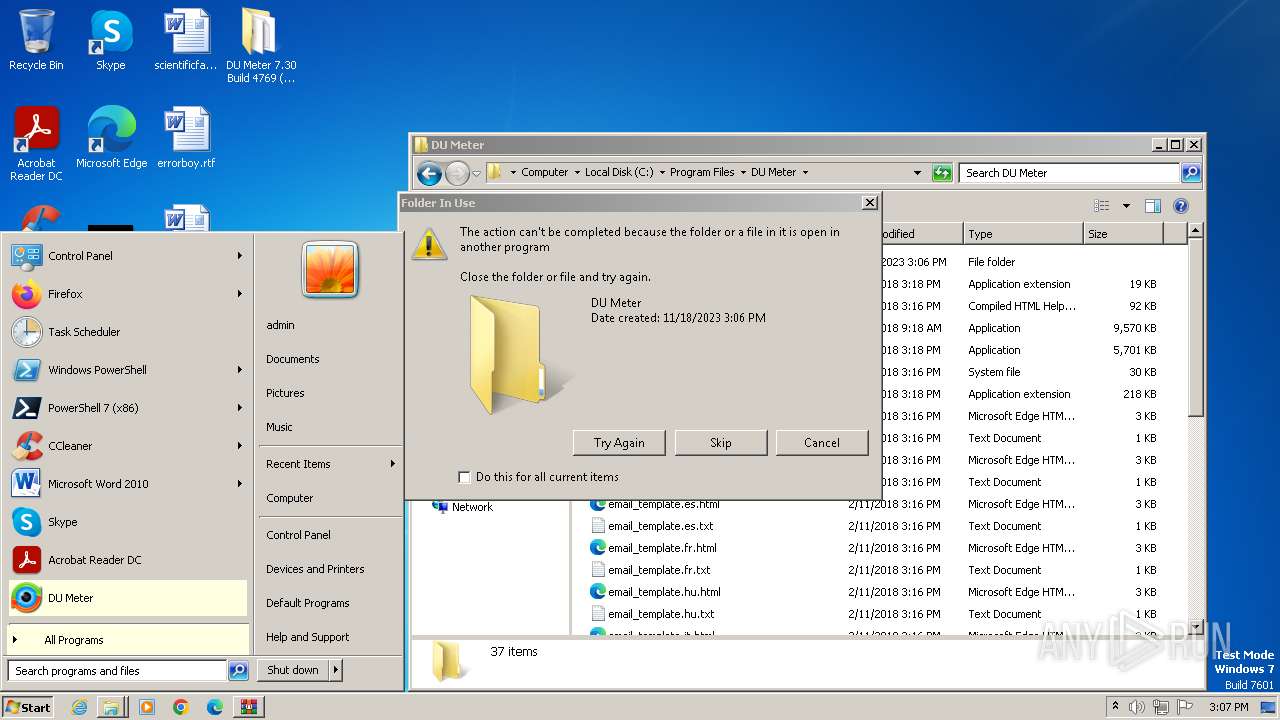Expand PowerShell 7 (x86) submenu arrow
Viewport: 1280px width, 720px height.
[x=240, y=408]
